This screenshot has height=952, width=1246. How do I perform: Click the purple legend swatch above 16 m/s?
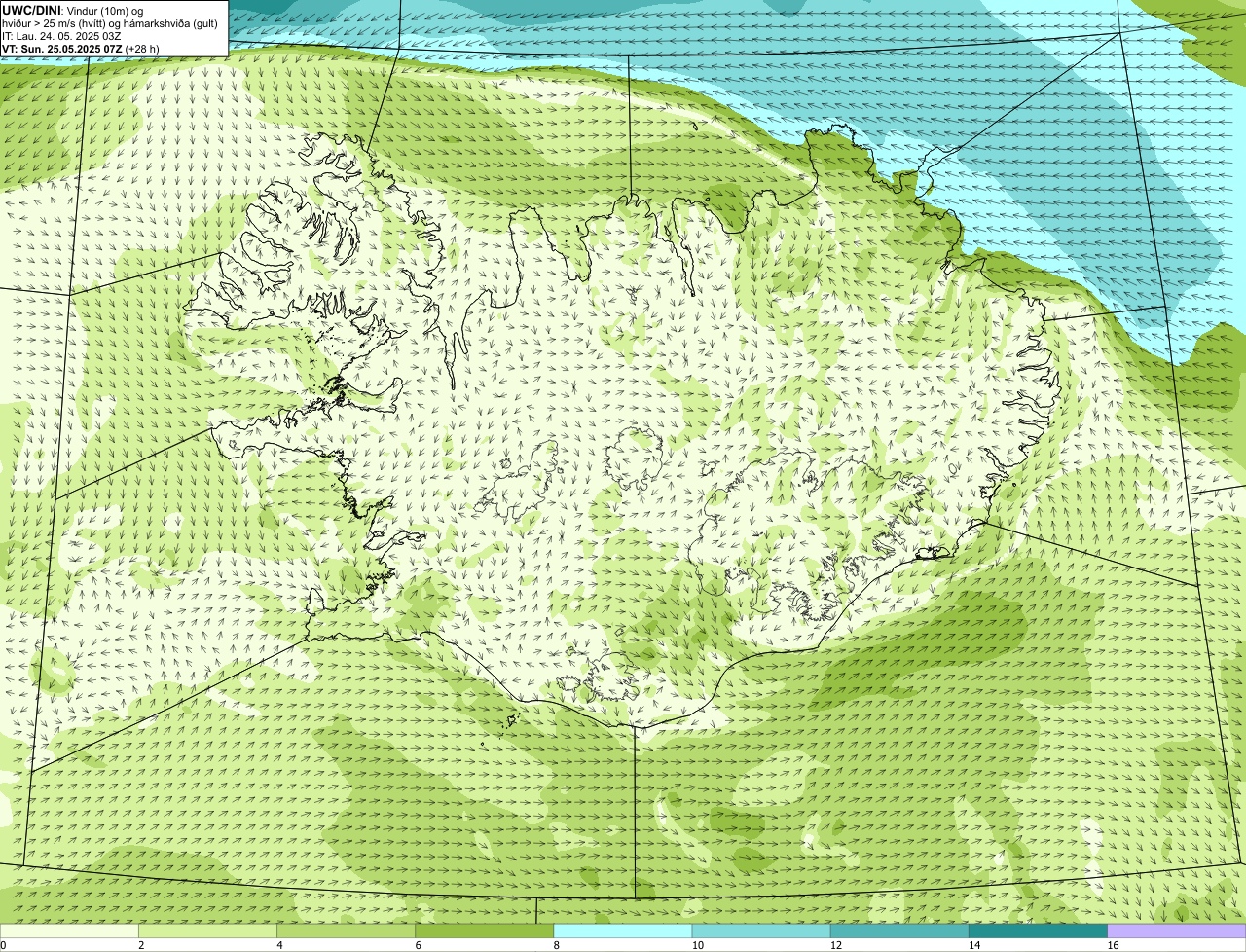[1177, 932]
